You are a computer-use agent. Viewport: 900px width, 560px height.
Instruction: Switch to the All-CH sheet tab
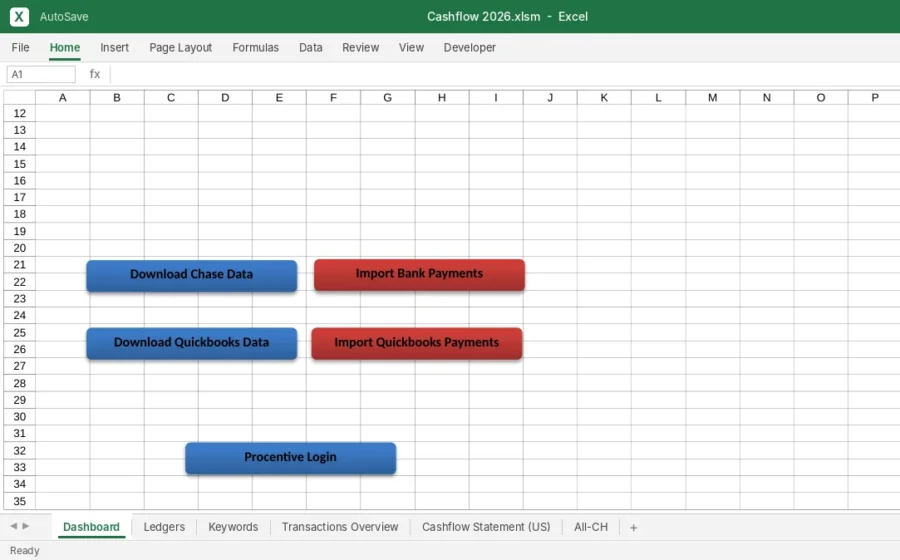(591, 527)
